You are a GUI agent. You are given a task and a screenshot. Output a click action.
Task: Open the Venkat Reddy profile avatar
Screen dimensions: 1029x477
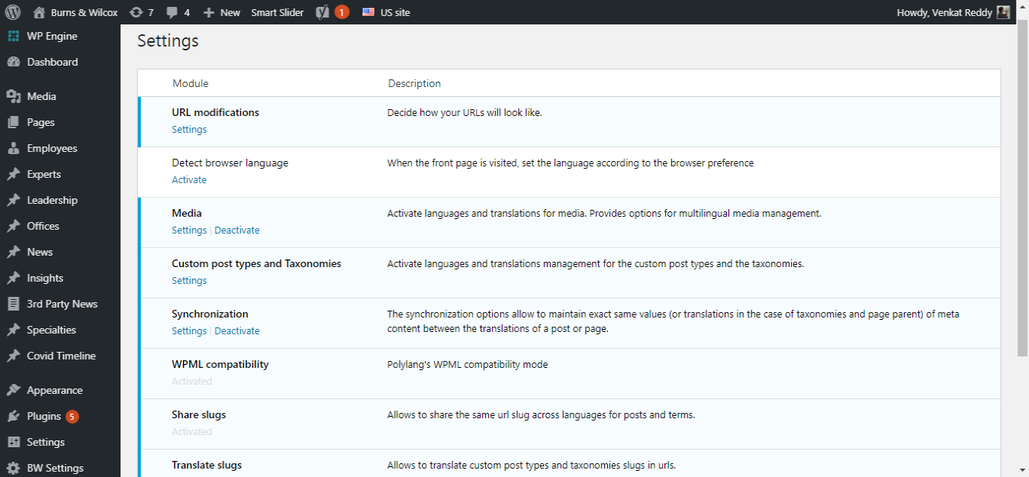(1003, 12)
